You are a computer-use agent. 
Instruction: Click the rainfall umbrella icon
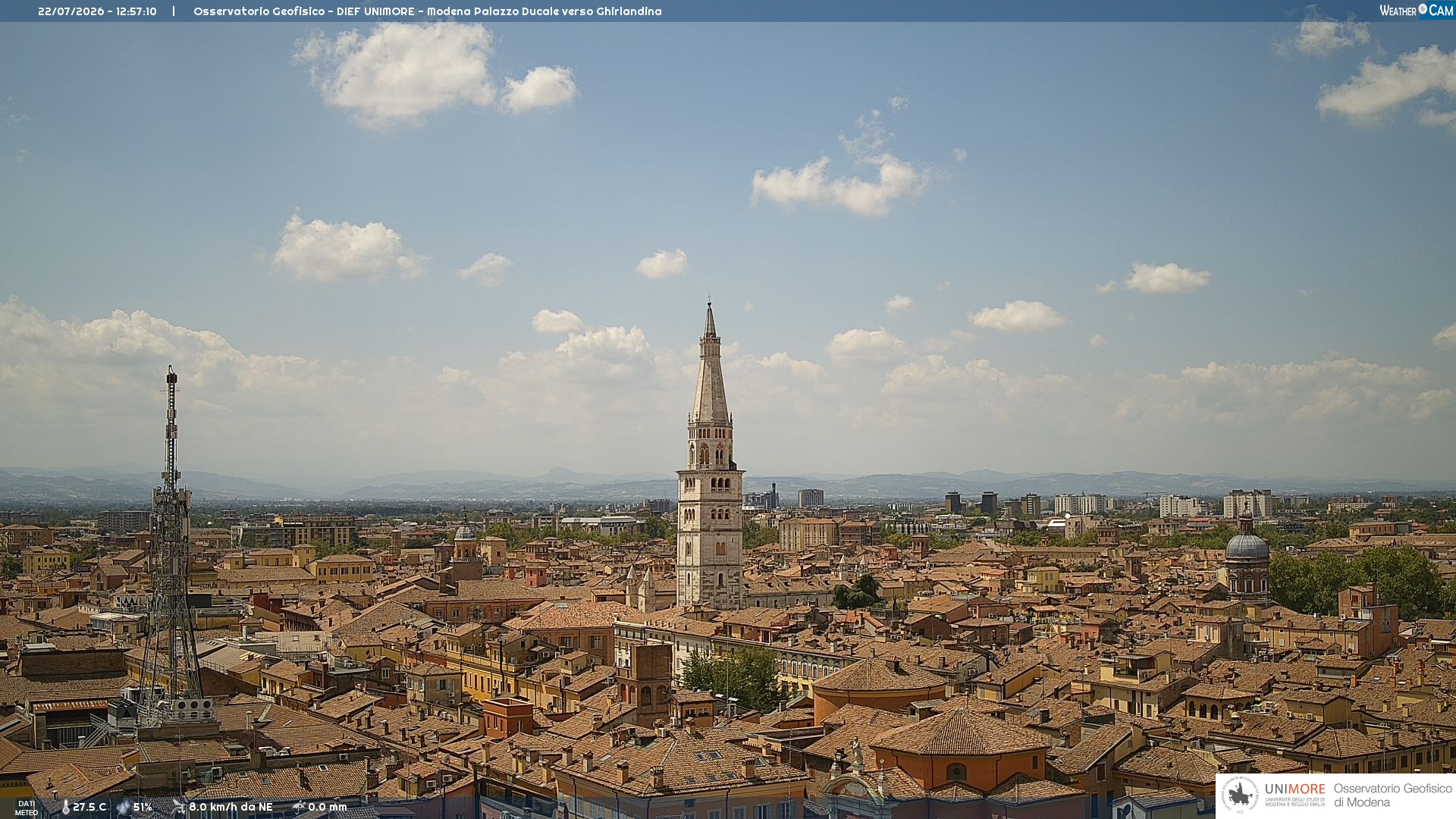[299, 807]
